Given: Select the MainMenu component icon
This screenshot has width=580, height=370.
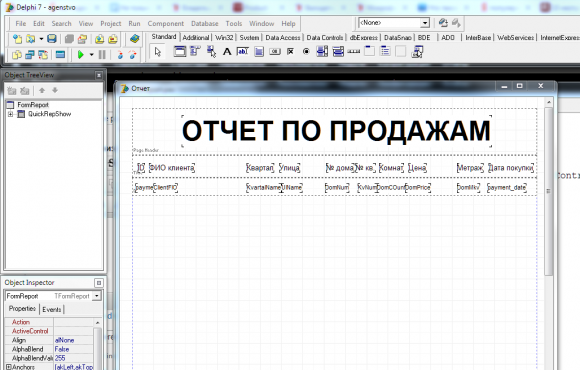Looking at the screenshot, I should [195, 51].
